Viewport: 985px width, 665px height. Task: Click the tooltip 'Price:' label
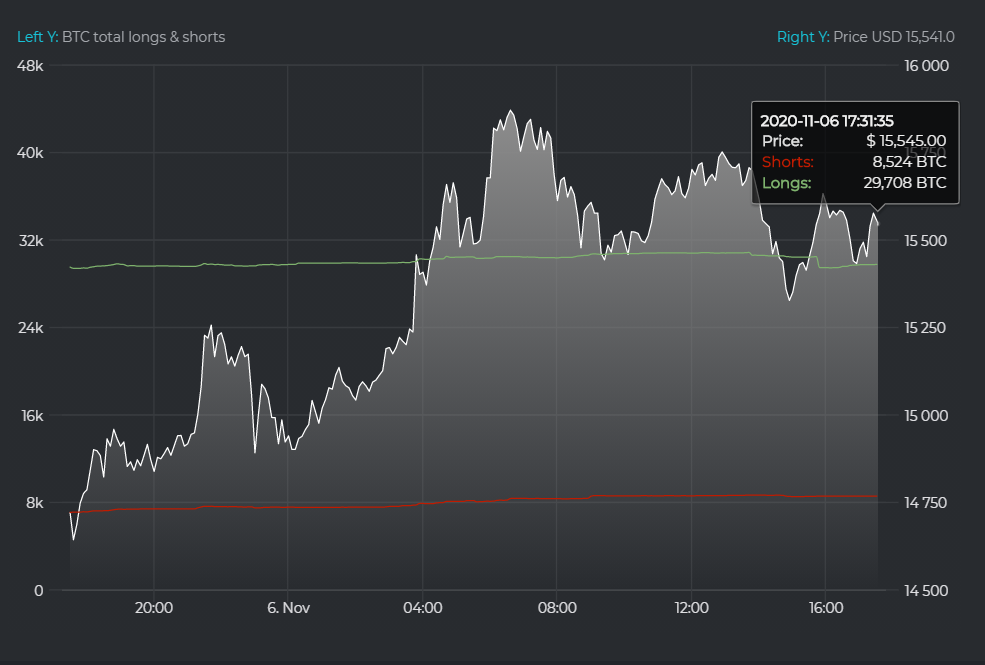pos(783,141)
